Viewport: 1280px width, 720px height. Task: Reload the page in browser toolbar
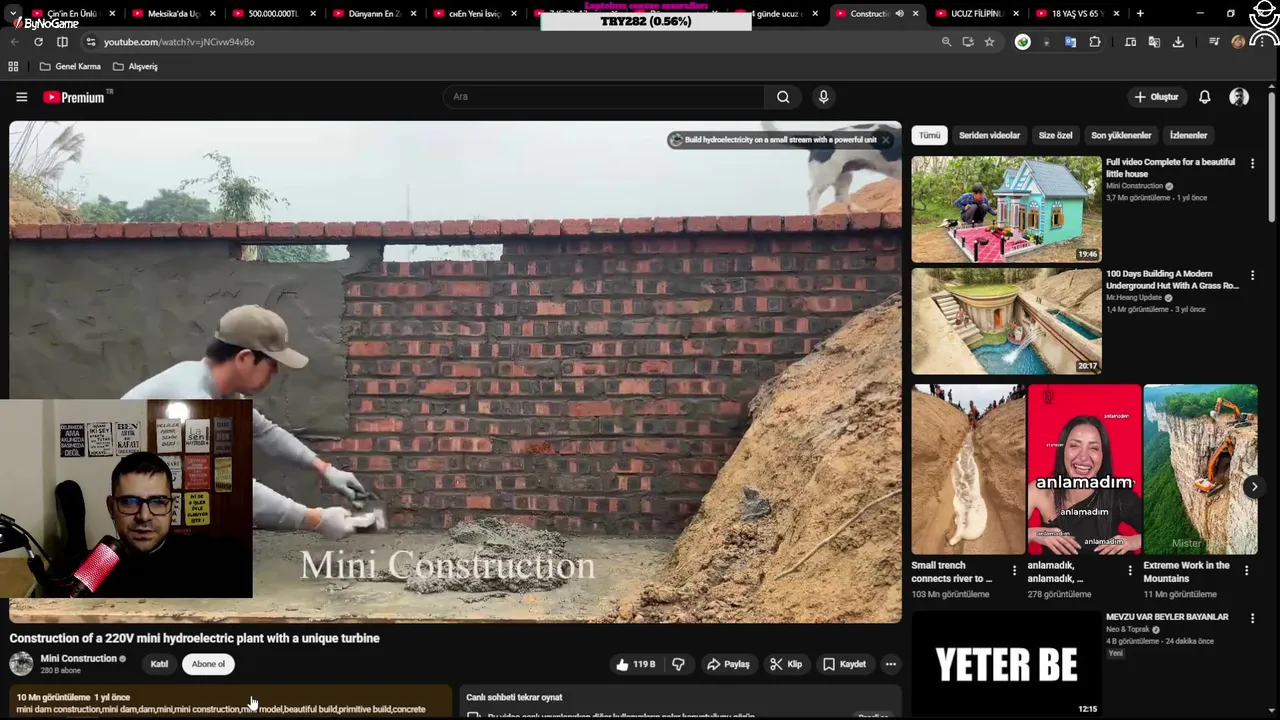click(x=38, y=42)
